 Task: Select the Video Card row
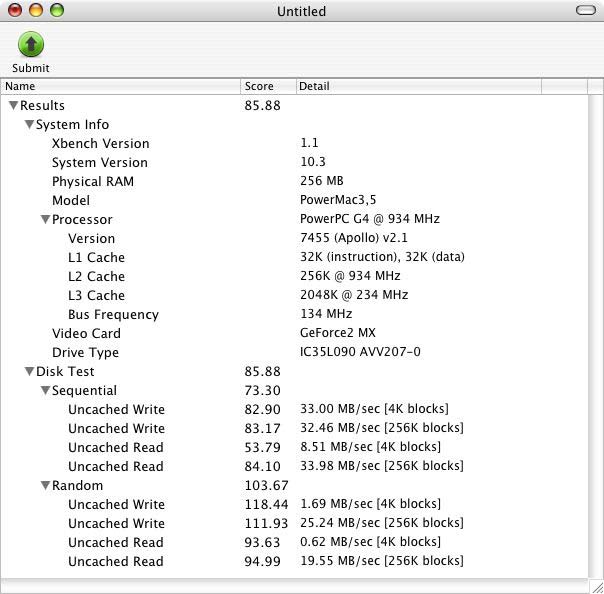tap(86, 334)
